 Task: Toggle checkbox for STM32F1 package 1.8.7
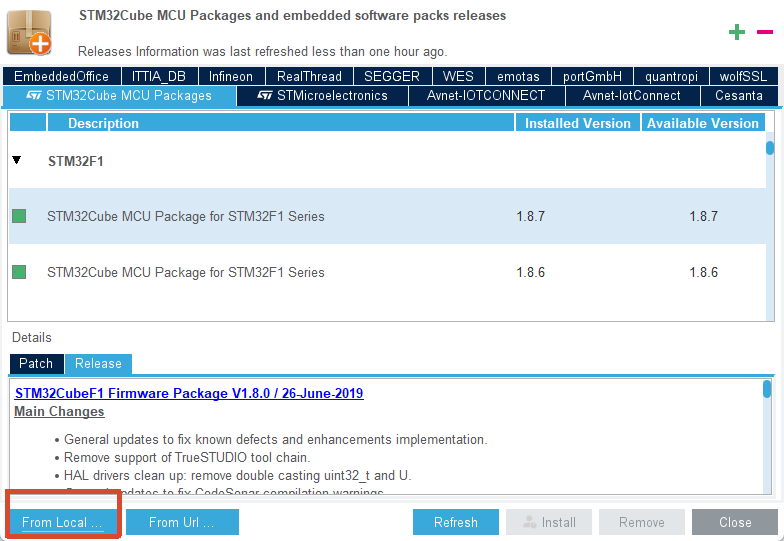19,216
